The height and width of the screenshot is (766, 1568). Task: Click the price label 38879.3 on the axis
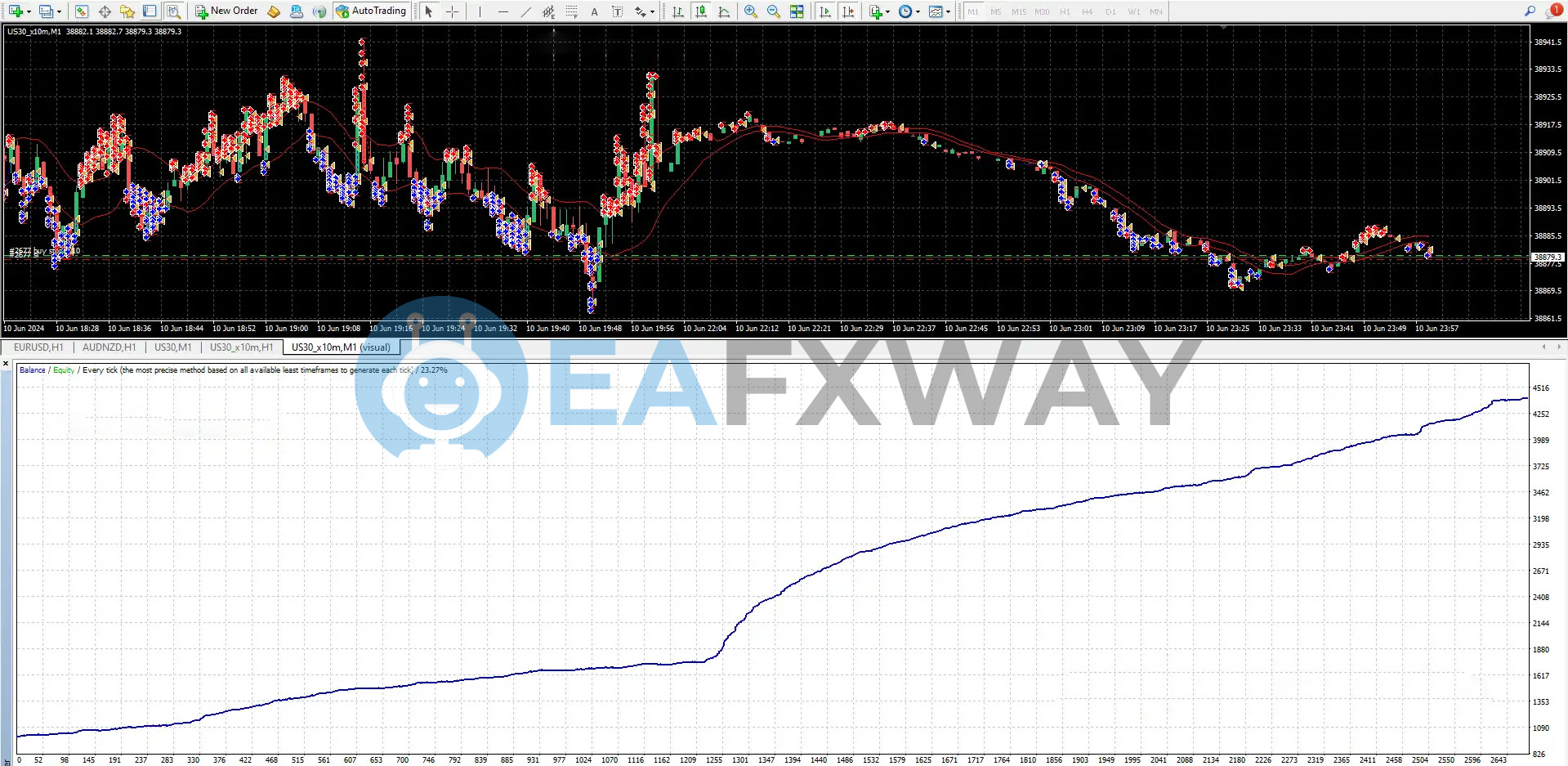pos(1547,257)
